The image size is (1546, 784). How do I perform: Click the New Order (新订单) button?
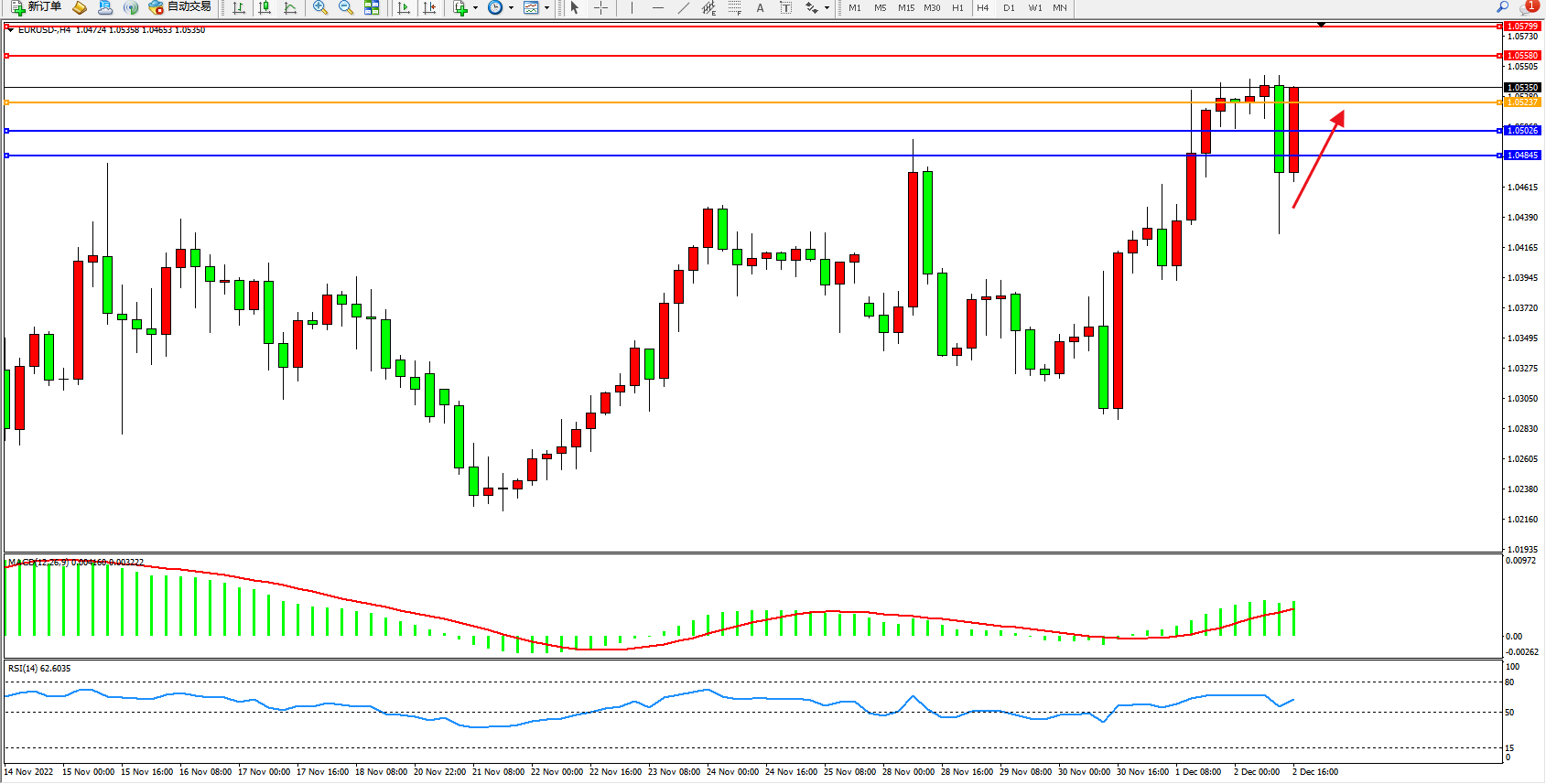[x=37, y=7]
